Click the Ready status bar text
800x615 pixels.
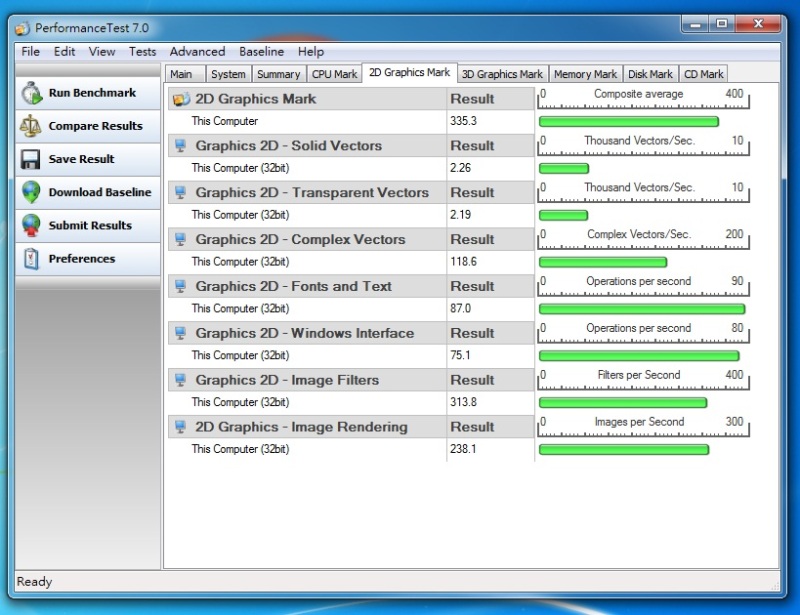34,582
